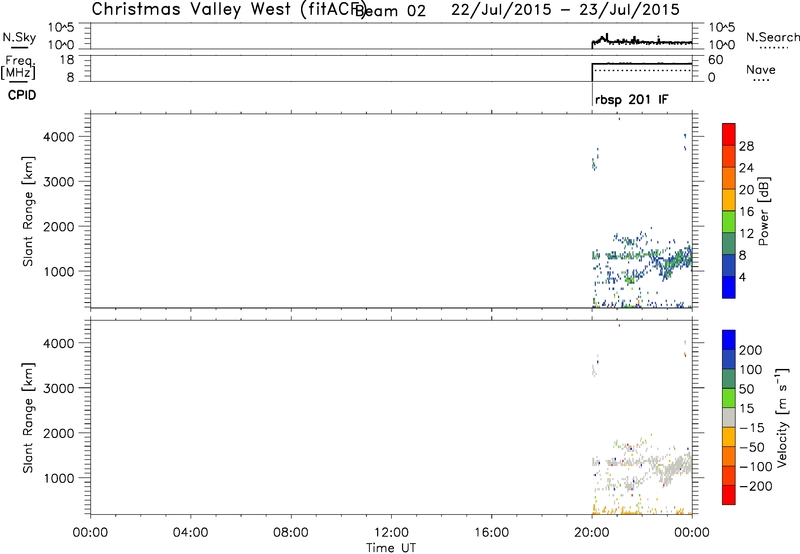Click the Christmas Valley West (fitACF) title
The width and height of the screenshot is (800, 554).
point(228,10)
